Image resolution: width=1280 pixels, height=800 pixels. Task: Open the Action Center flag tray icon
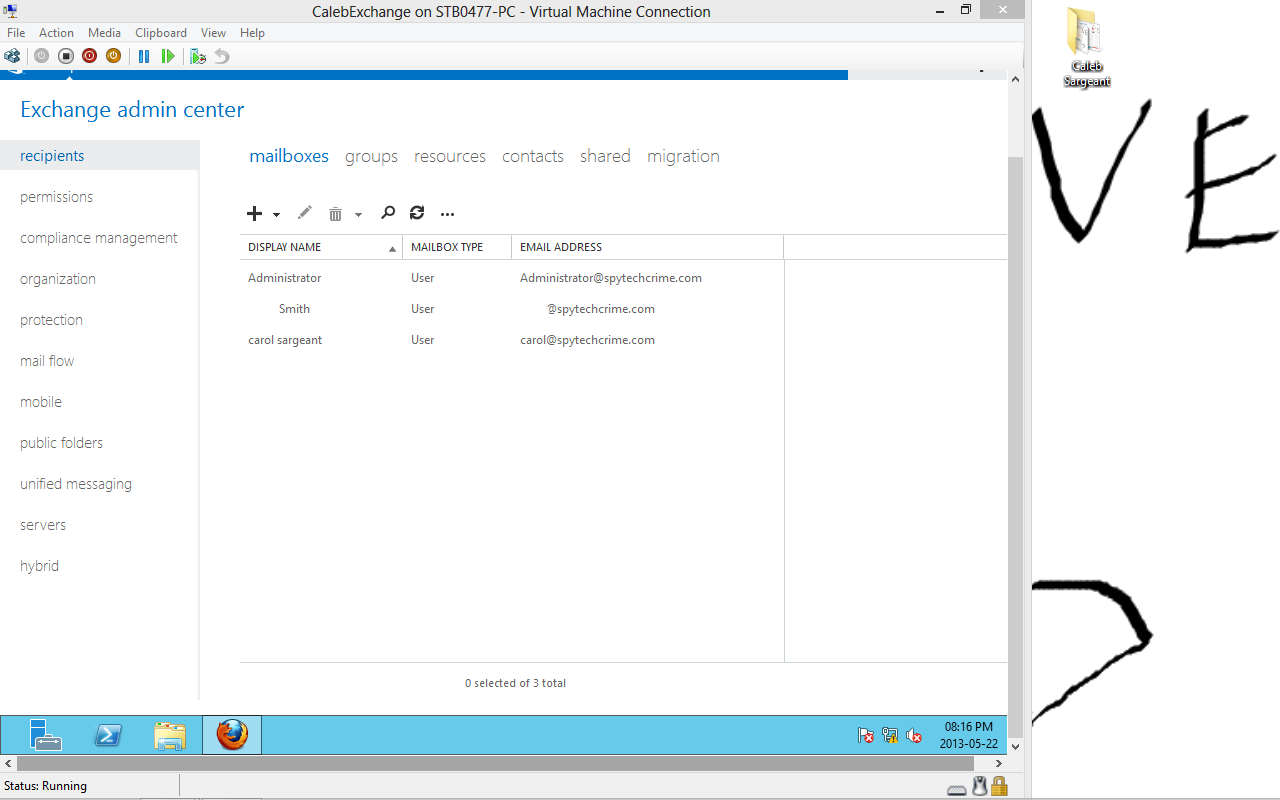(866, 735)
